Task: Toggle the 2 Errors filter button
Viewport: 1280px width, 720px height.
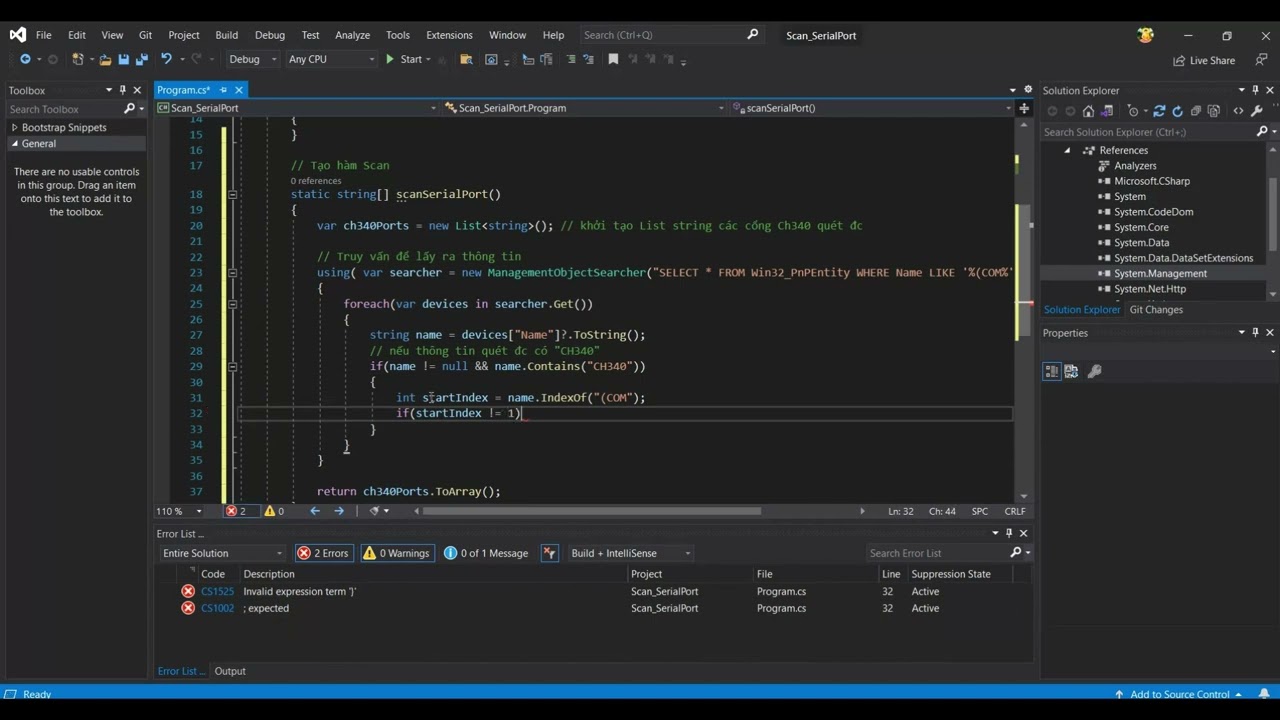Action: (x=324, y=553)
